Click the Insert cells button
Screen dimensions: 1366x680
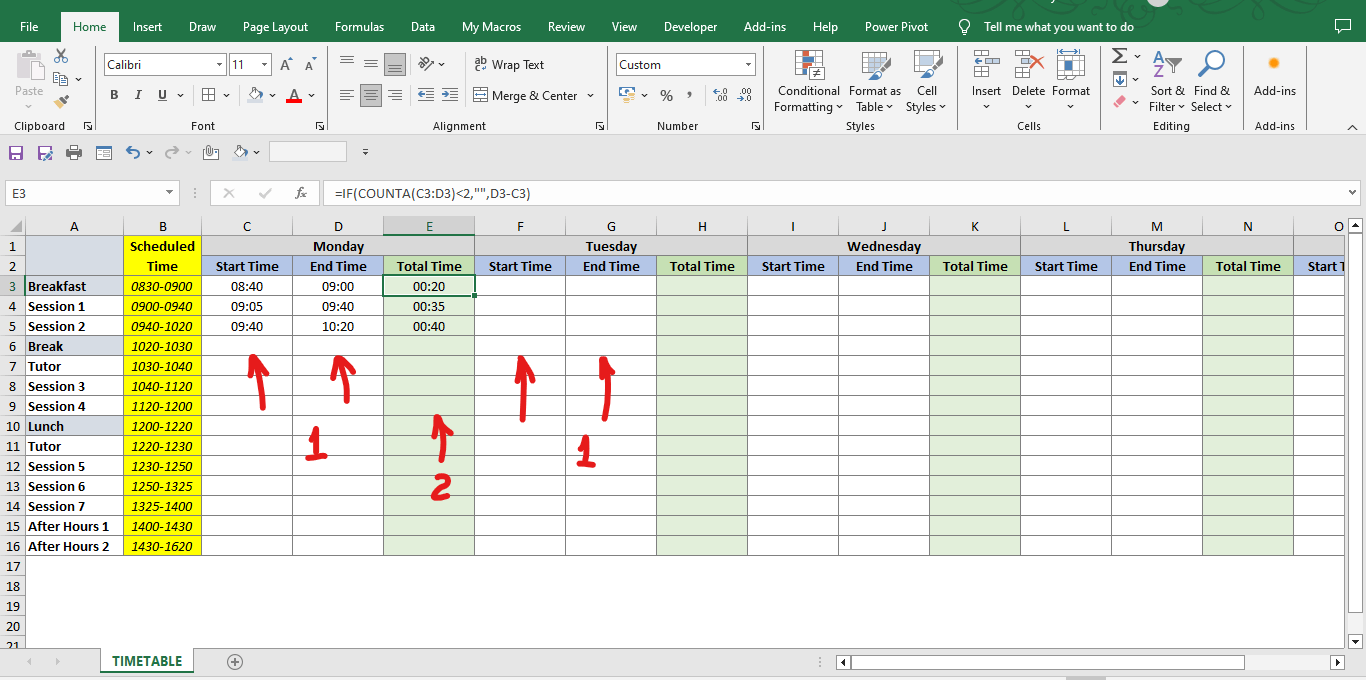[x=986, y=80]
